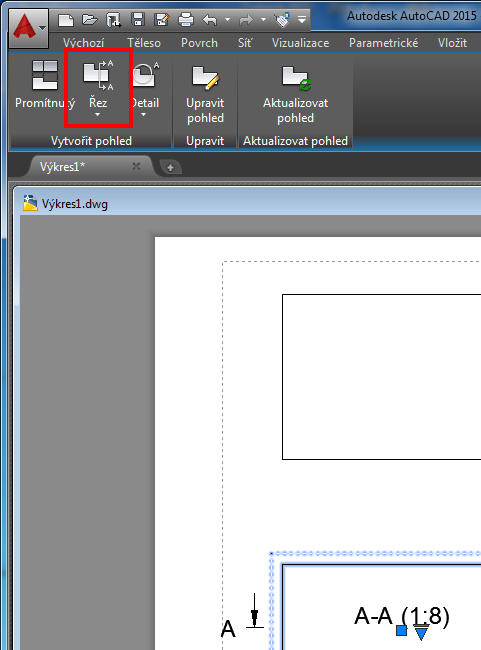Add a new drawing tab with plus button
481x650 pixels.
coord(170,167)
